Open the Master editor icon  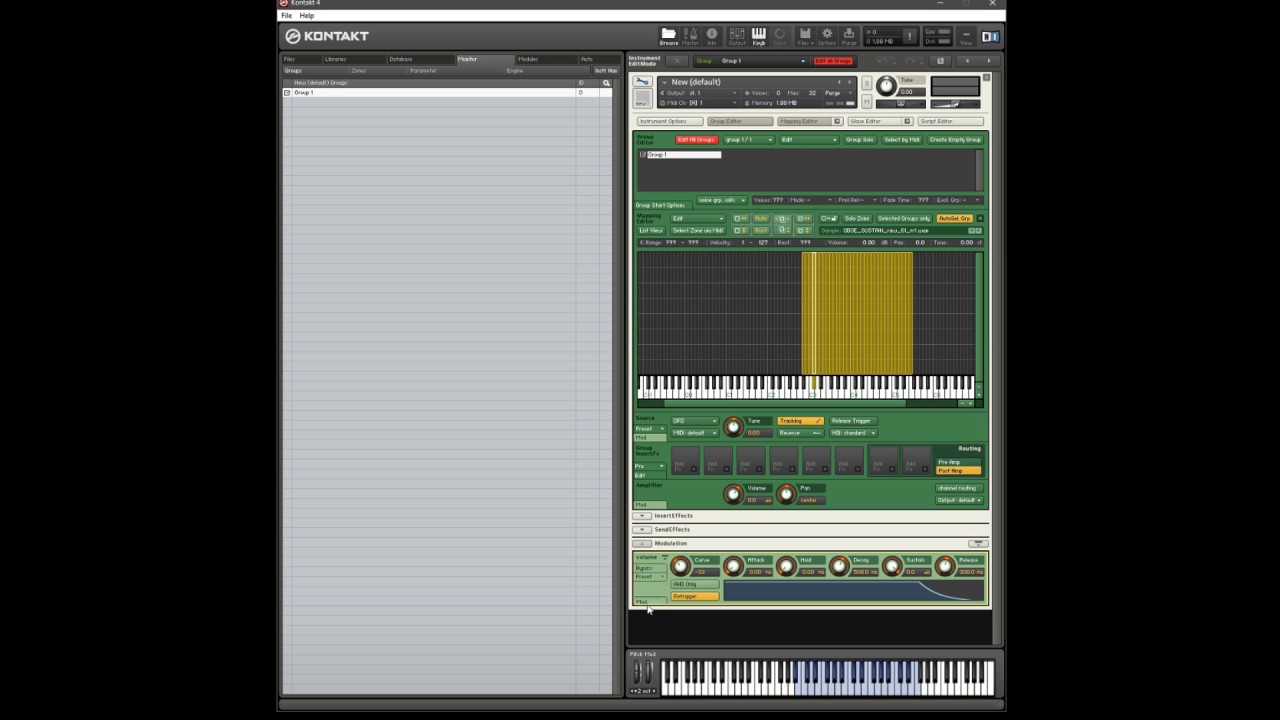coord(690,36)
